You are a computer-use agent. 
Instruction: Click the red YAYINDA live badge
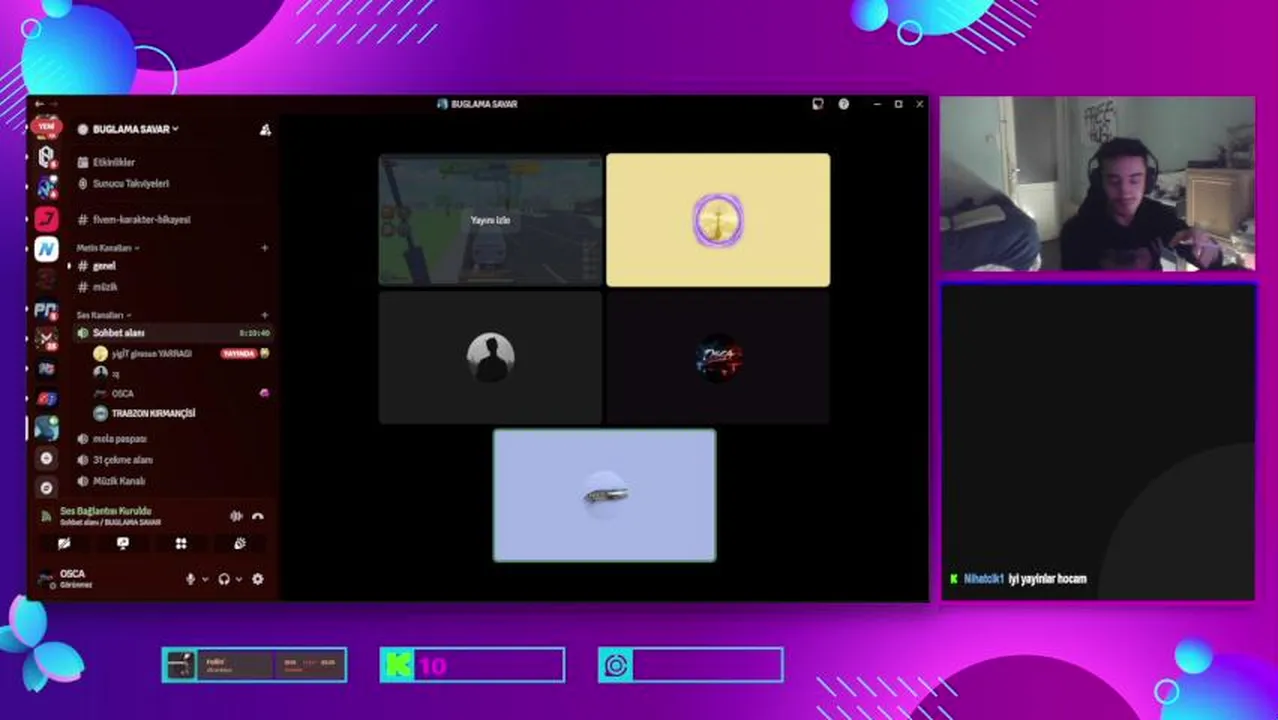coord(239,354)
